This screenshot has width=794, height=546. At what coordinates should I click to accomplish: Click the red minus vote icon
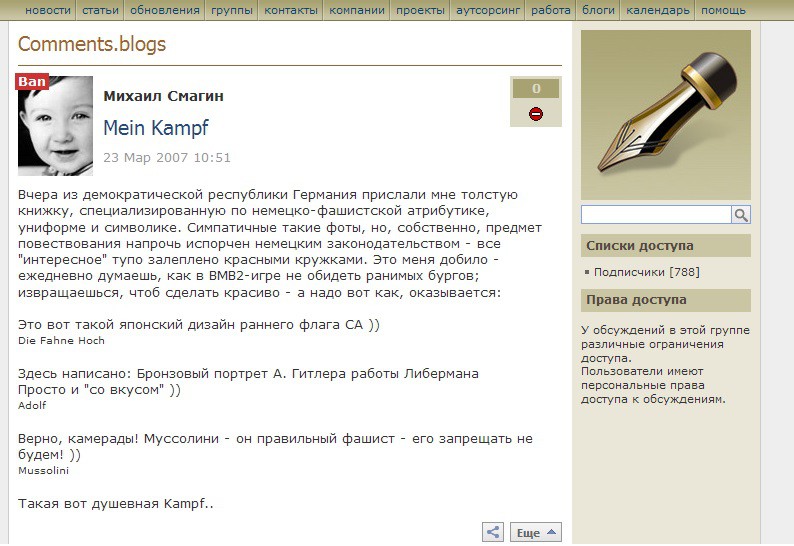tap(536, 114)
